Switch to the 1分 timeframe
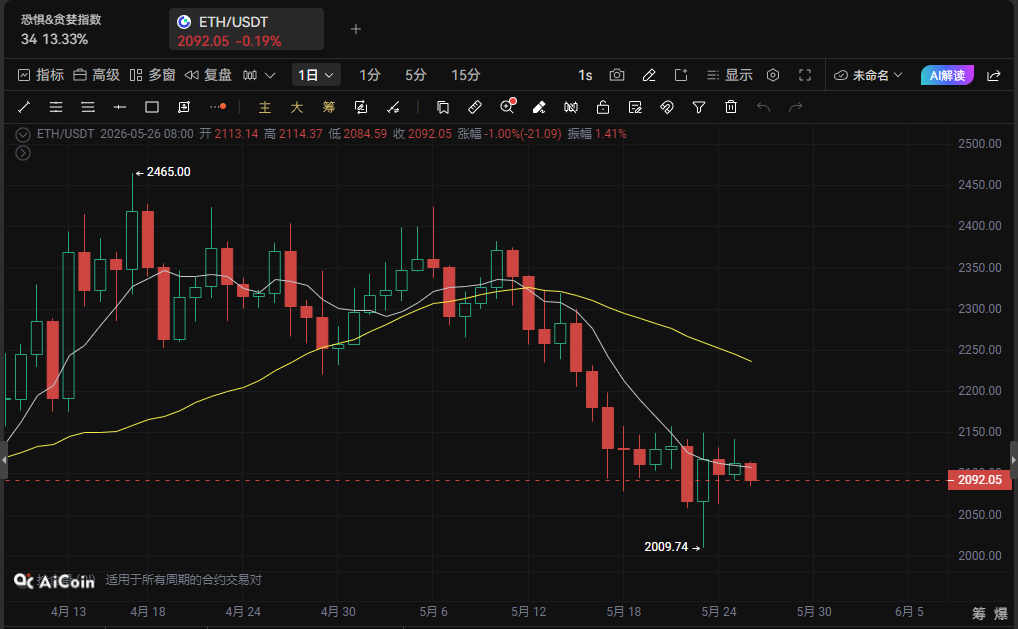Screen dimensions: 1018x629 point(369,75)
